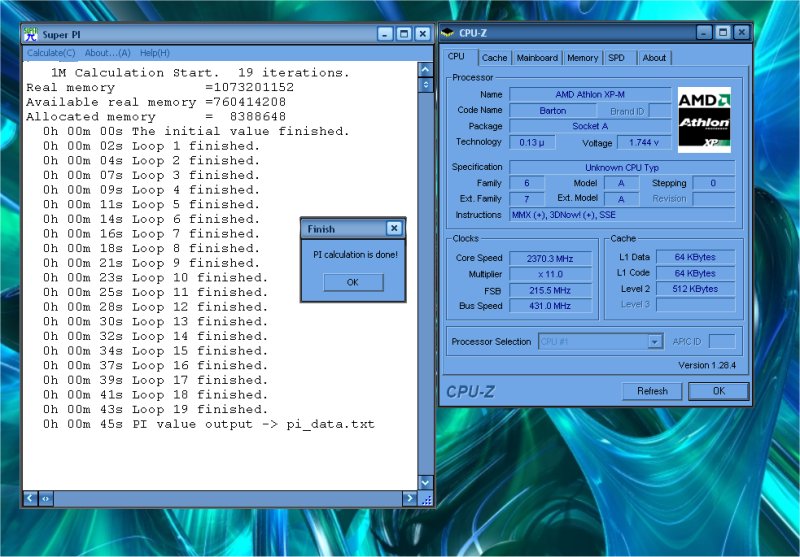Click the Core Speed value 2370.3 MHz
Viewport: 800px width, 557px height.
point(550,259)
